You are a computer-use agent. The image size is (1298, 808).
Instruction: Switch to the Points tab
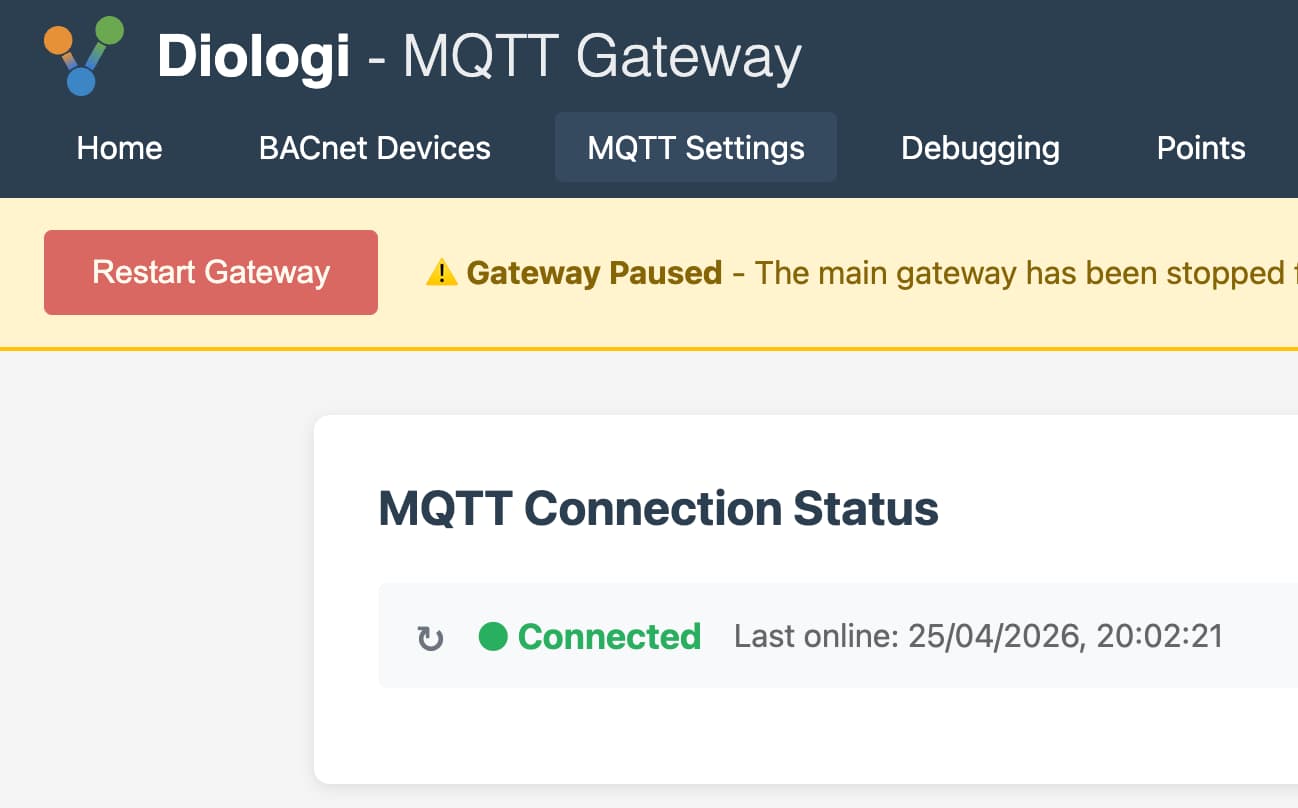(1200, 147)
